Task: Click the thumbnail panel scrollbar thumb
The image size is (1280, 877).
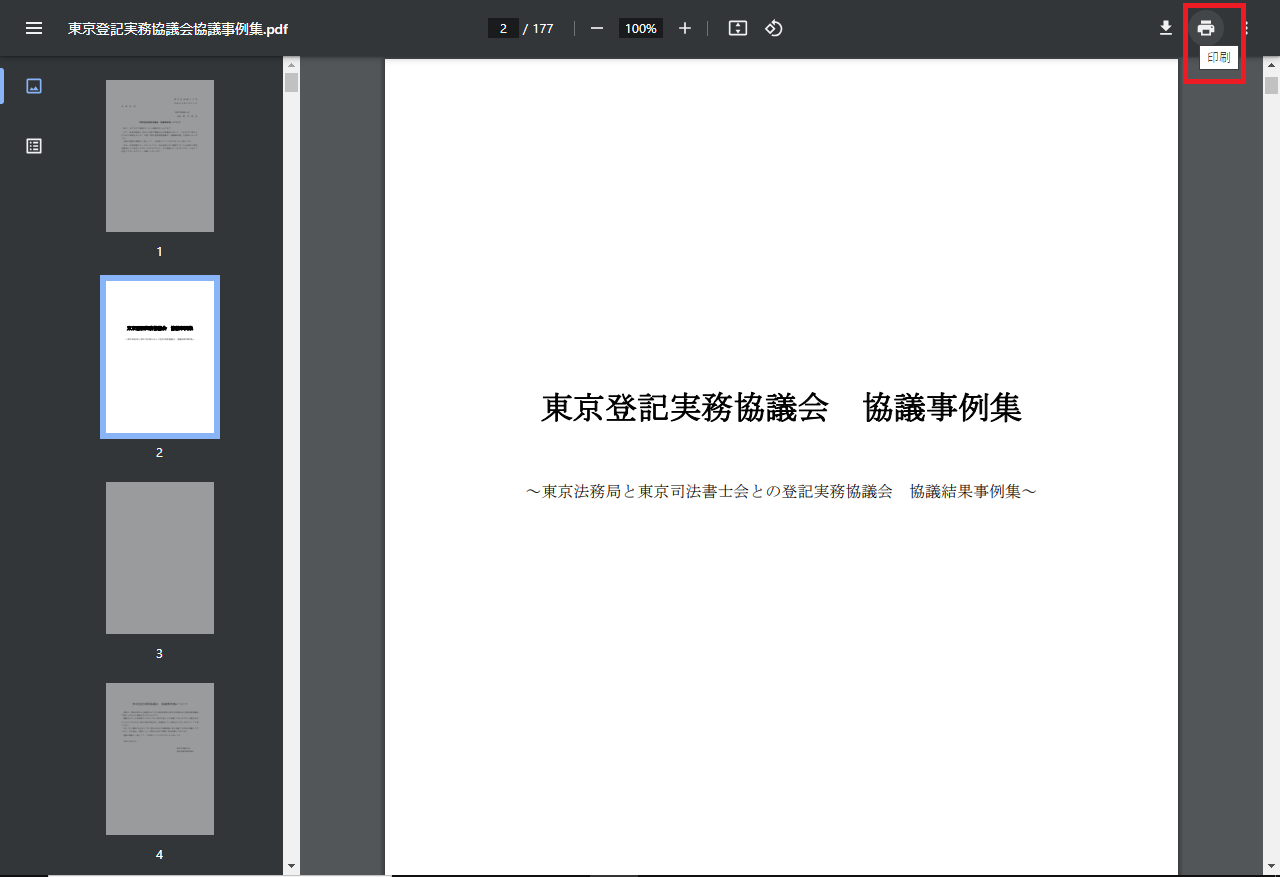Action: click(x=291, y=82)
